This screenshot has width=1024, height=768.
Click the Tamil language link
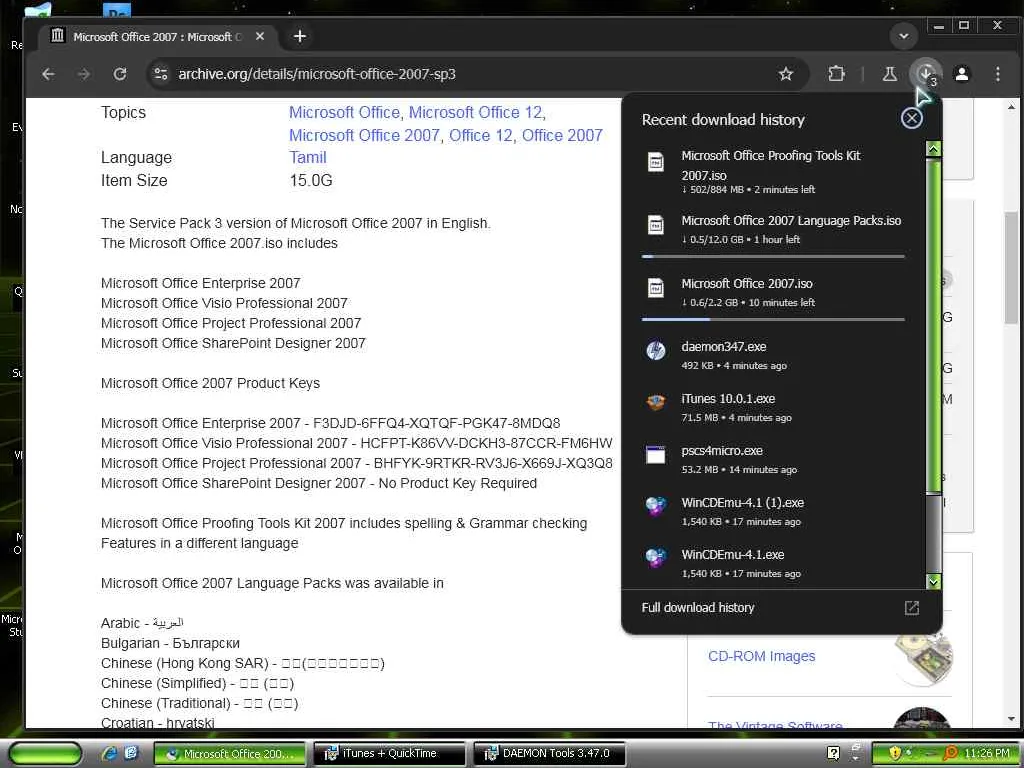[308, 157]
